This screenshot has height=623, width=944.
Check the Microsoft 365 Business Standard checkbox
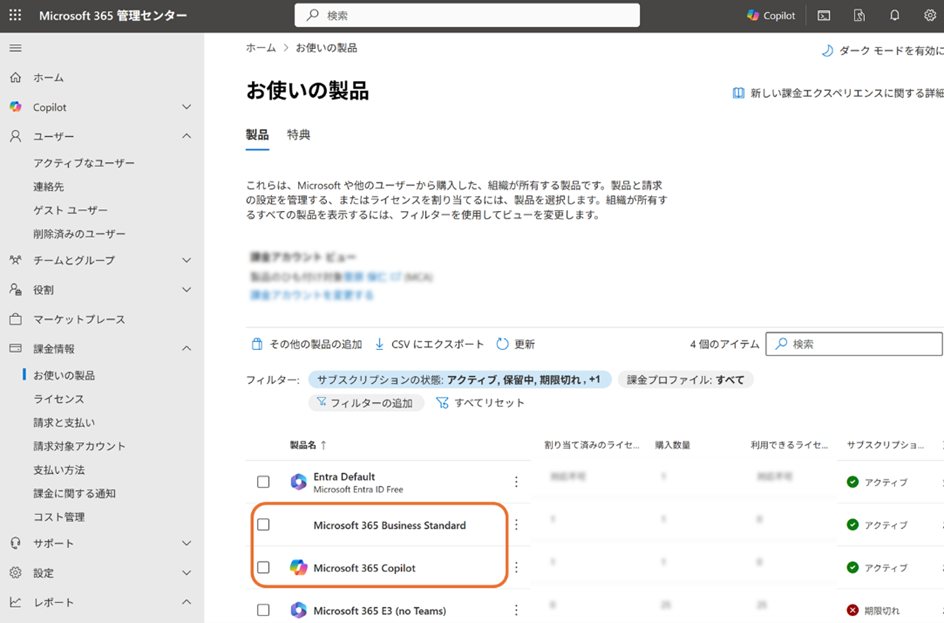[263, 525]
